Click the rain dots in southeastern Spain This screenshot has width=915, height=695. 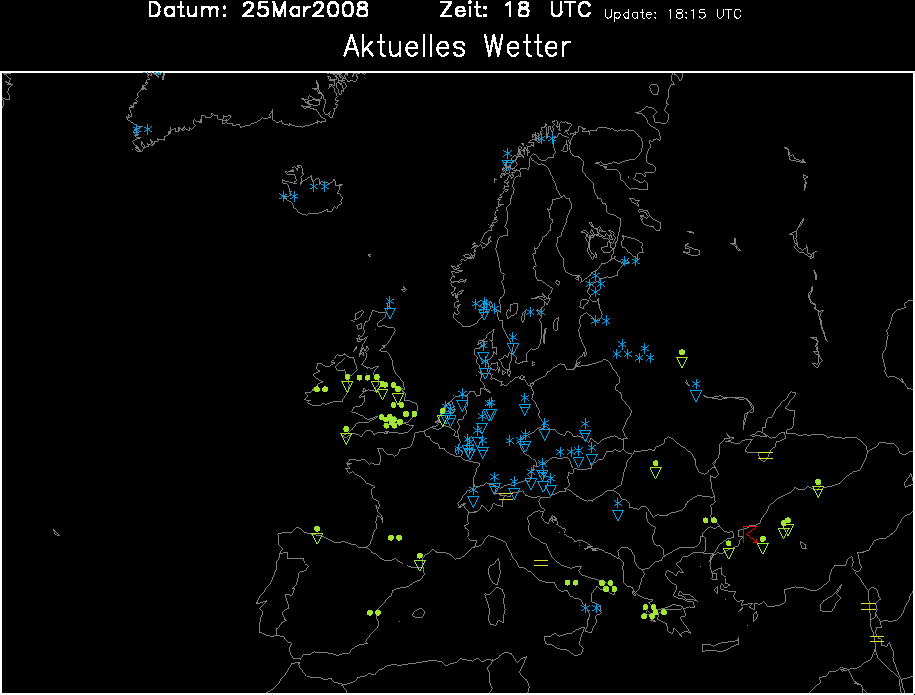[x=374, y=613]
